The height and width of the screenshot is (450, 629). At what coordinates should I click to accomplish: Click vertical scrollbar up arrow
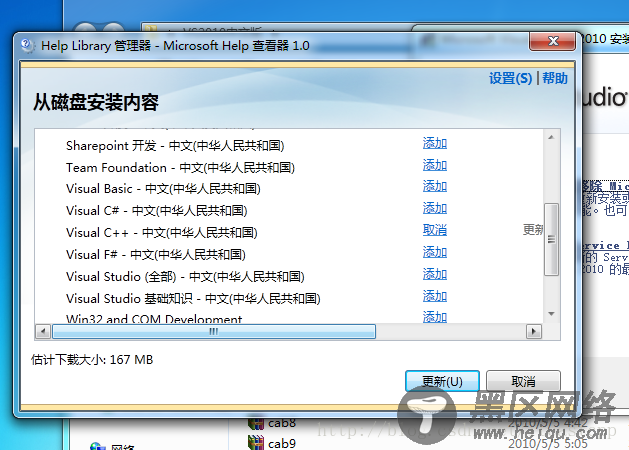point(551,137)
